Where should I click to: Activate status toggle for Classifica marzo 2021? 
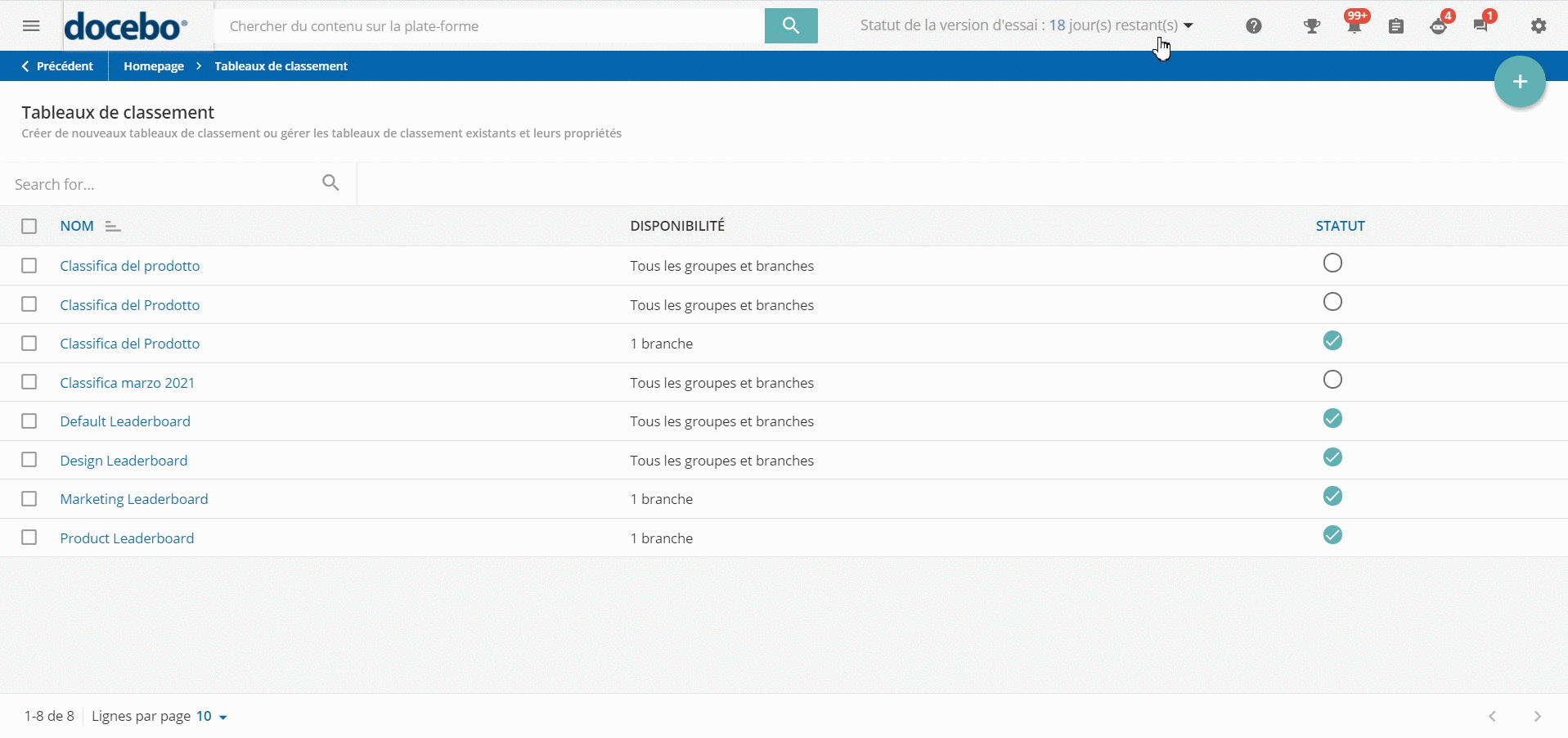1332,380
